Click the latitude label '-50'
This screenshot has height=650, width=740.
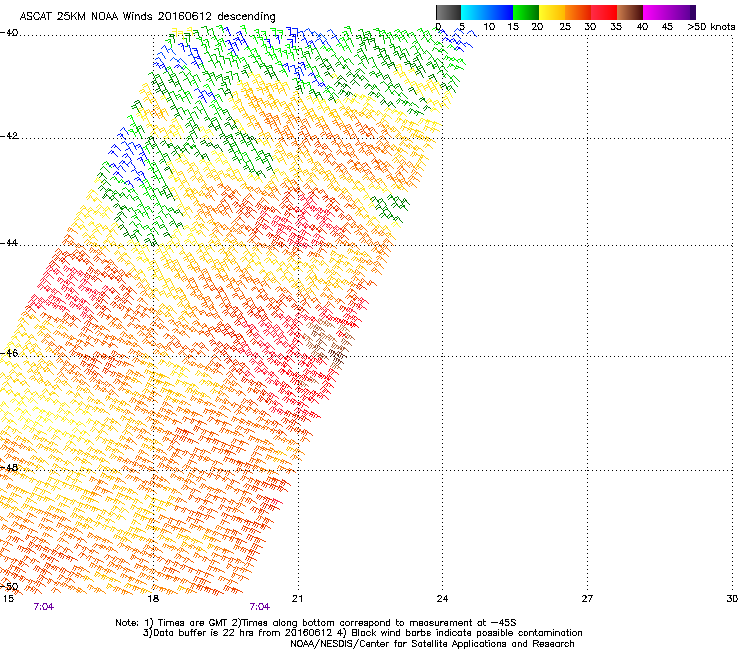(9, 586)
